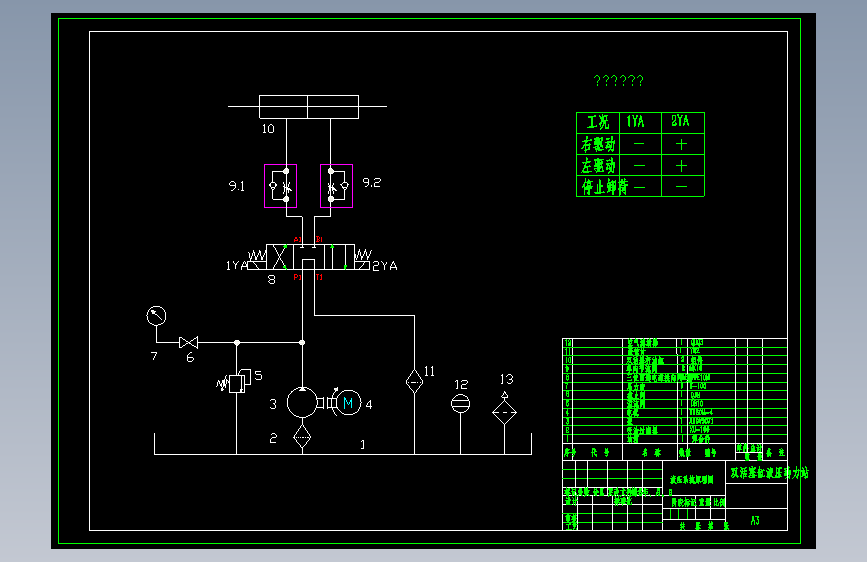Select the number 1 tank label

(x=363, y=444)
